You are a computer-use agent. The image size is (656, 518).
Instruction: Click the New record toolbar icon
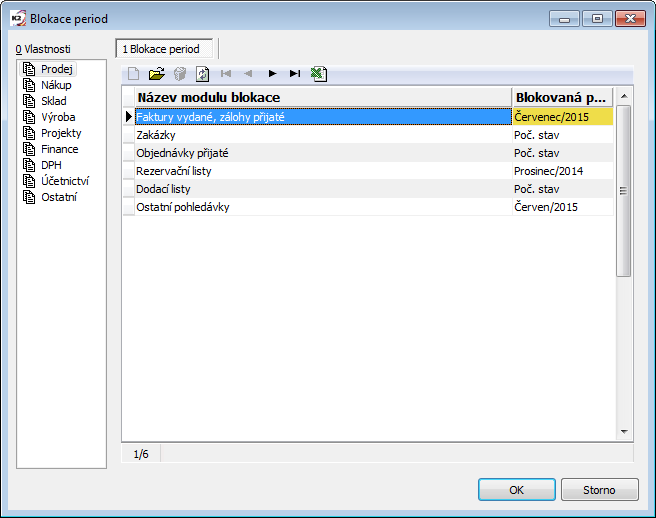pos(133,74)
